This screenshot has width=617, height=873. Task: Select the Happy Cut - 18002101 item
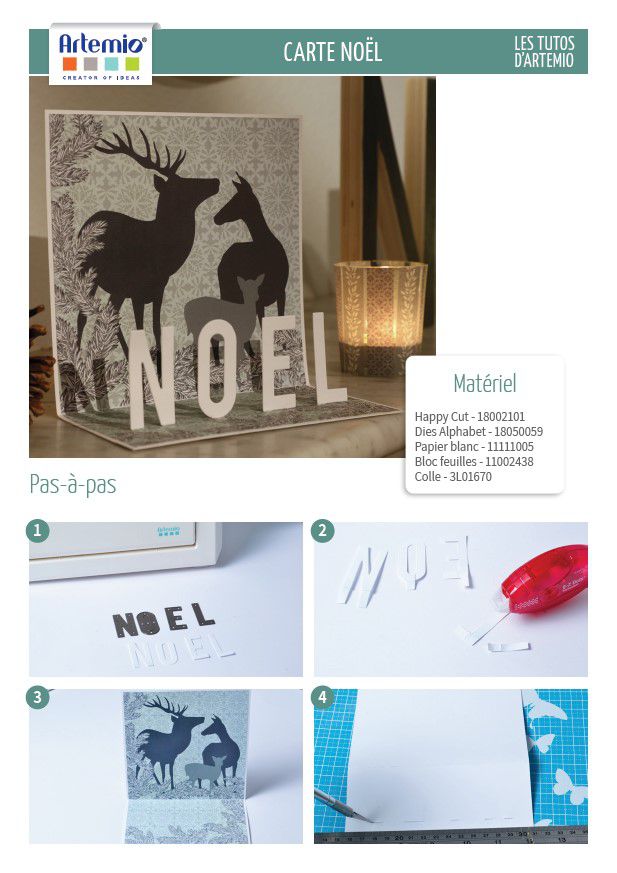point(469,416)
